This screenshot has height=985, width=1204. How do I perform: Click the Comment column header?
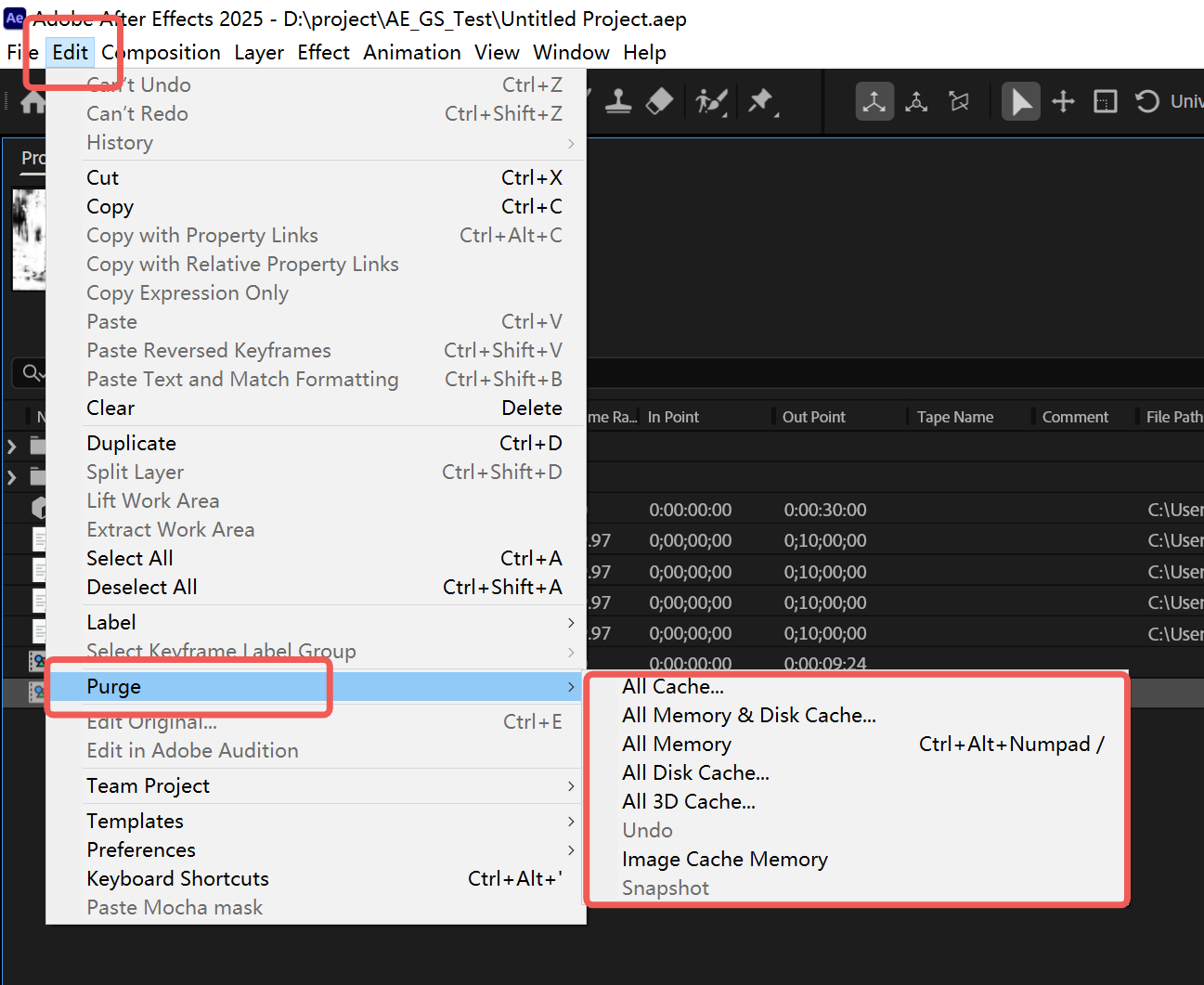tap(1075, 417)
